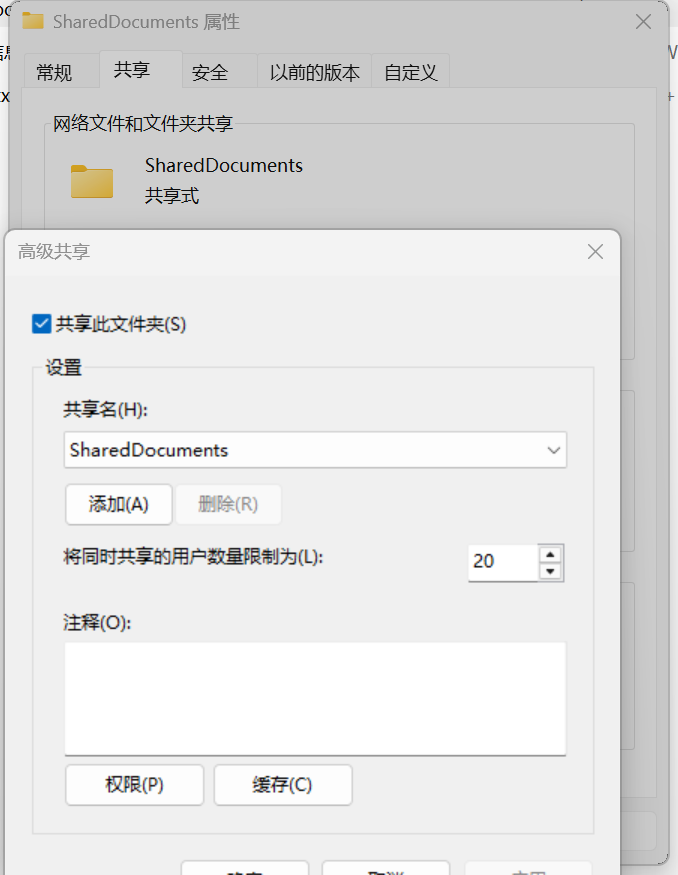Click the folder icon in the properties title bar
Screen dimensions: 678x875
click(33, 22)
